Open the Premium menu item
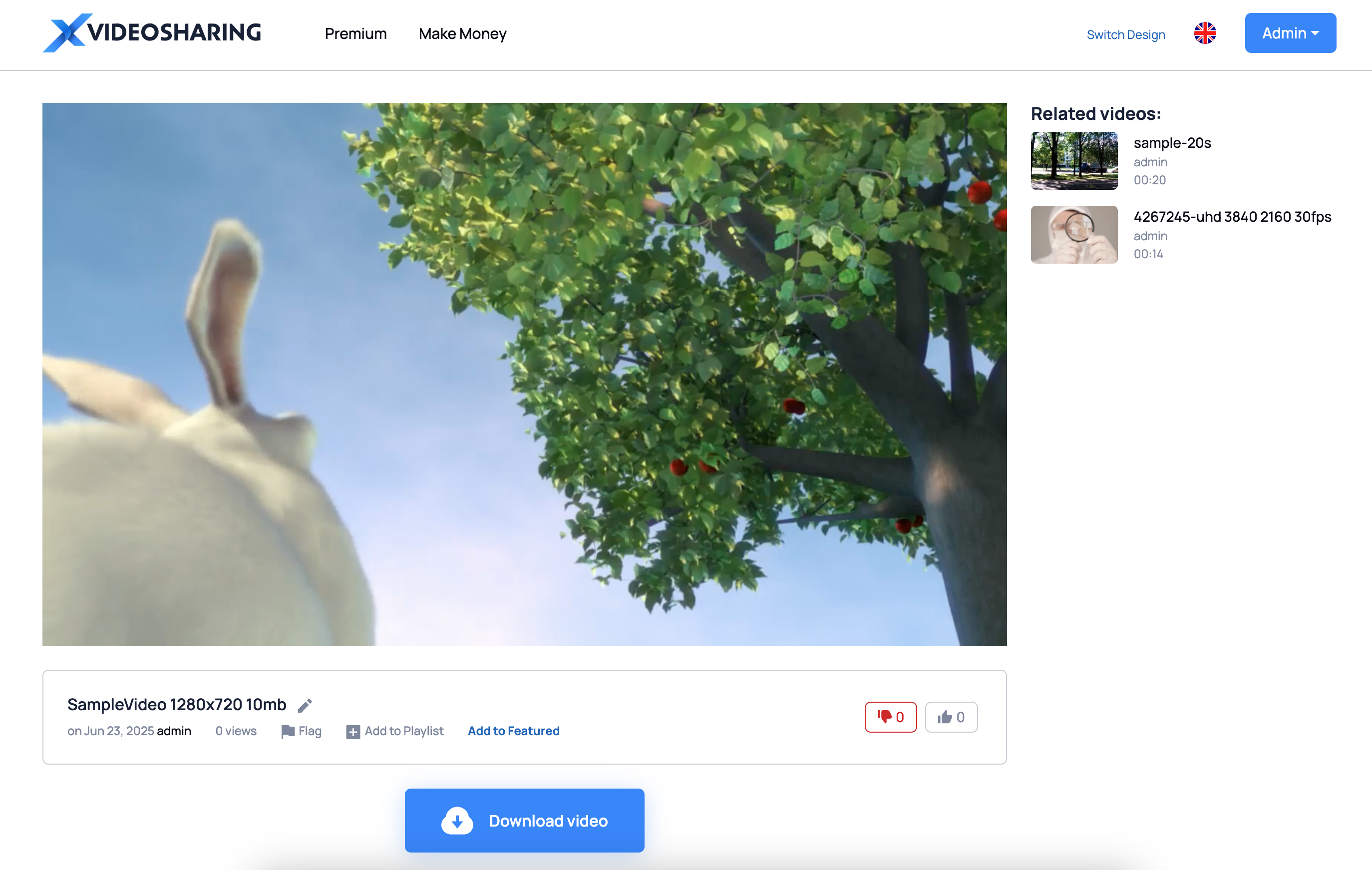The height and width of the screenshot is (870, 1372). 355,33
